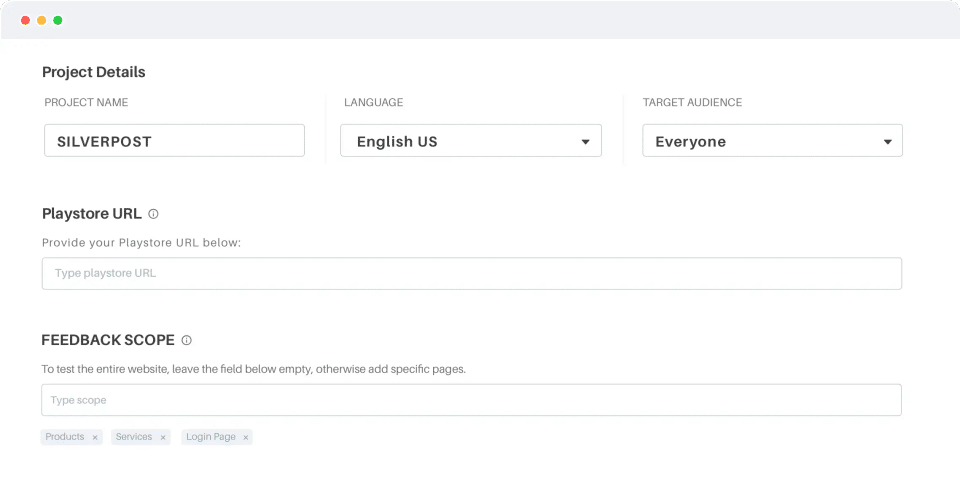This screenshot has width=960, height=479.
Task: Click the yellow minimize window button
Action: pyautogui.click(x=41, y=20)
